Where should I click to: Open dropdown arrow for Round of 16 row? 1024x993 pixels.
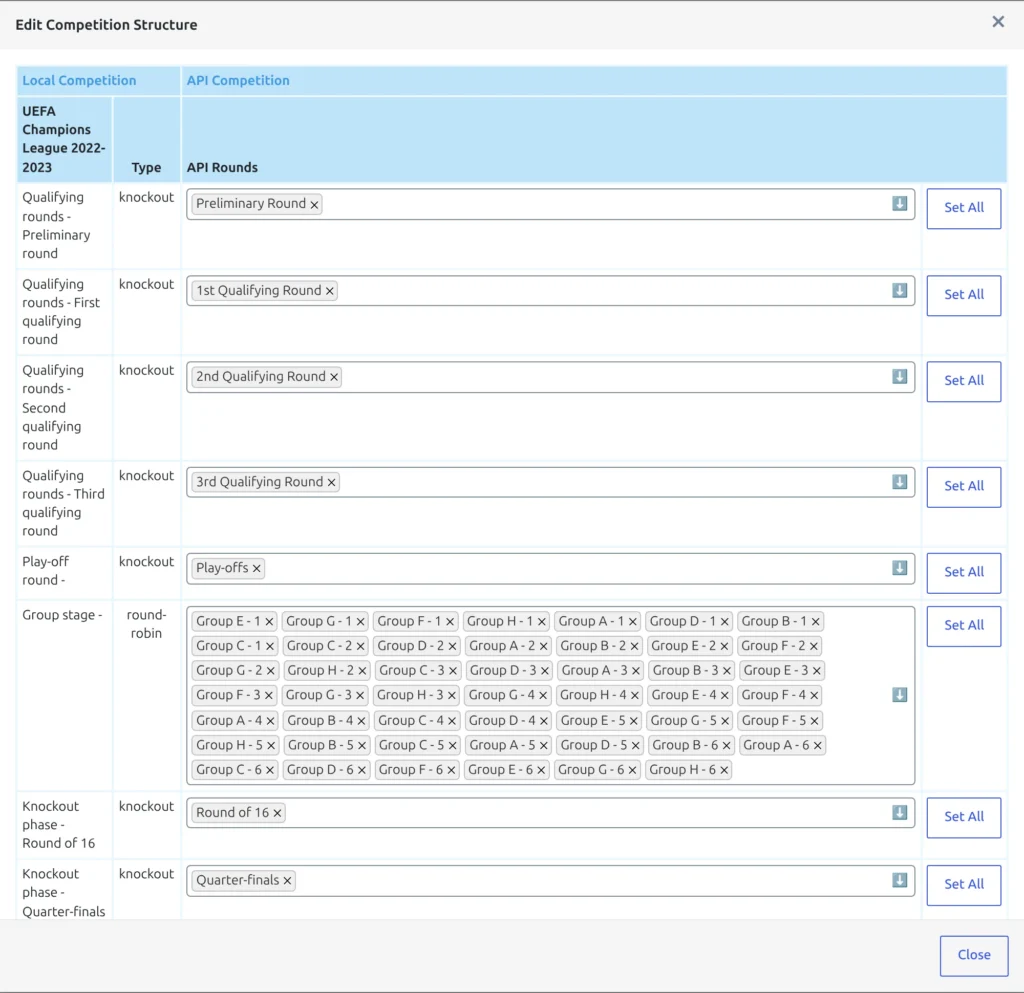coord(899,812)
